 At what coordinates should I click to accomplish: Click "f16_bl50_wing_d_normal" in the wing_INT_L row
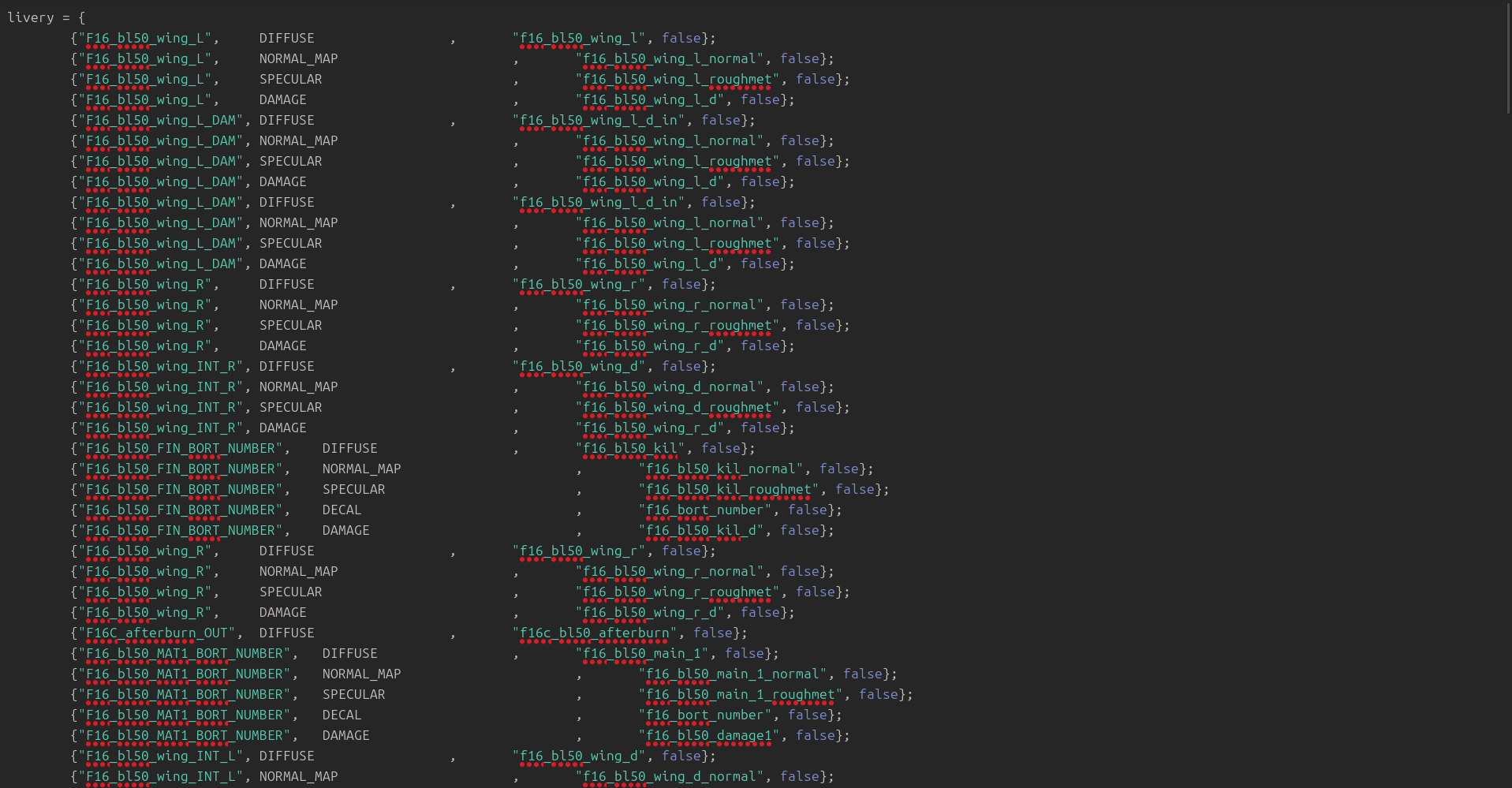click(670, 776)
